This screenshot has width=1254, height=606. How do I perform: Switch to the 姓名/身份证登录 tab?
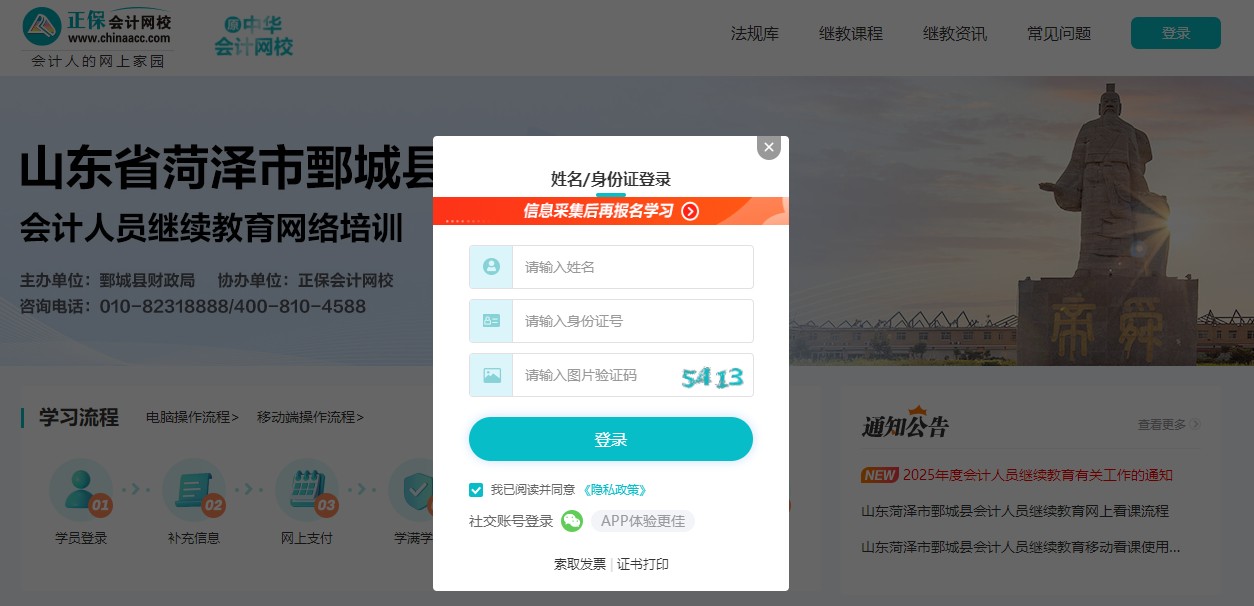pyautogui.click(x=611, y=179)
